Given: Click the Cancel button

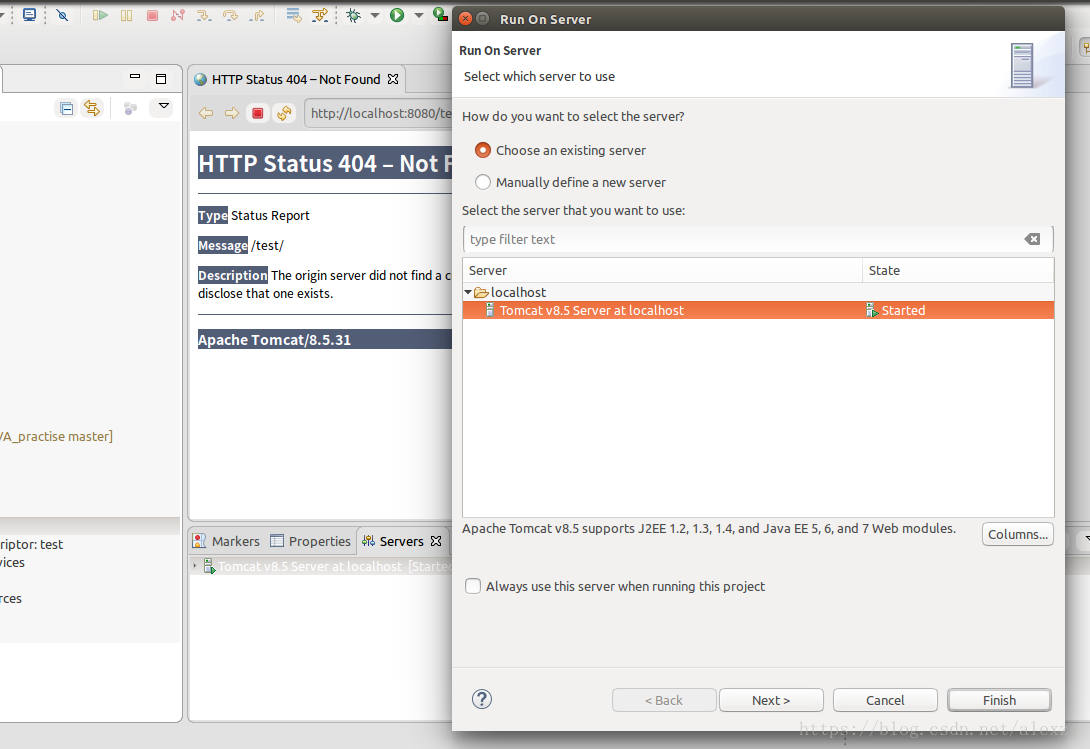Looking at the screenshot, I should 885,700.
